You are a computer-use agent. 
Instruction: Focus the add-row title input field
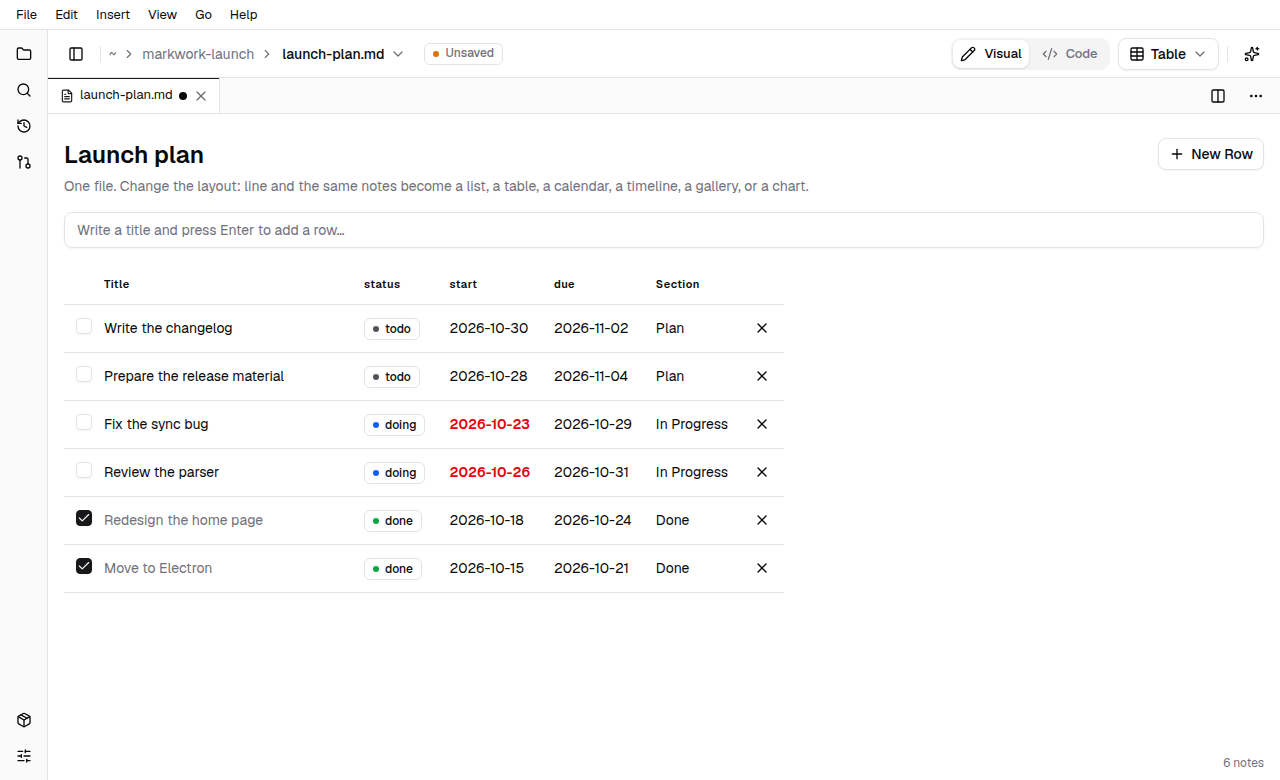pos(664,230)
